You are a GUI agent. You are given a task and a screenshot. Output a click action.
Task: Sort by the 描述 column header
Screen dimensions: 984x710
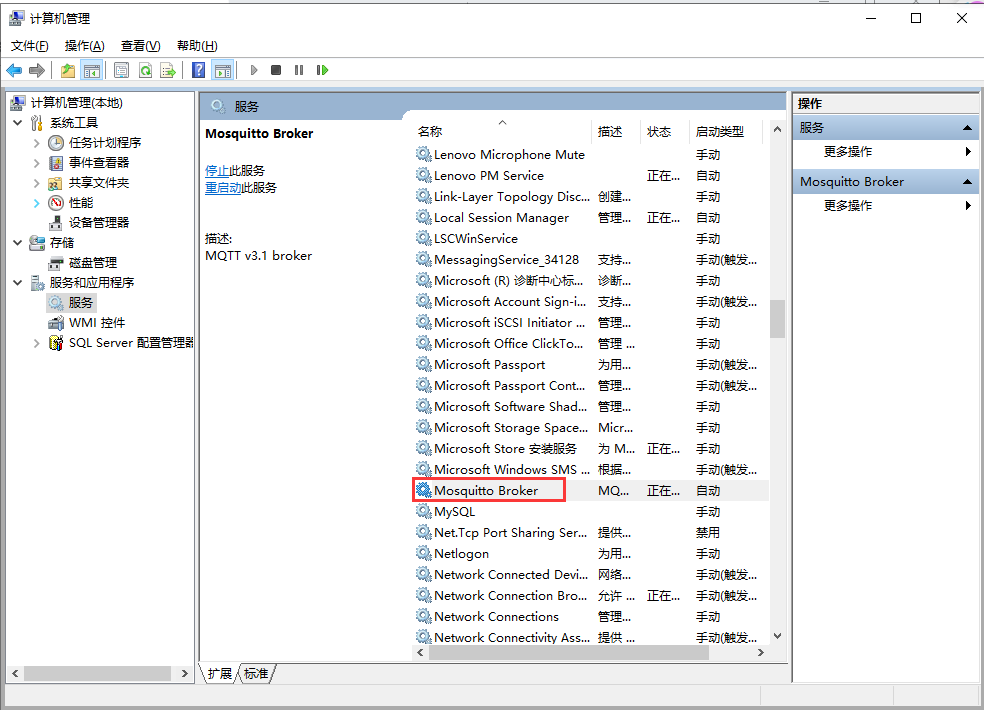tap(616, 132)
